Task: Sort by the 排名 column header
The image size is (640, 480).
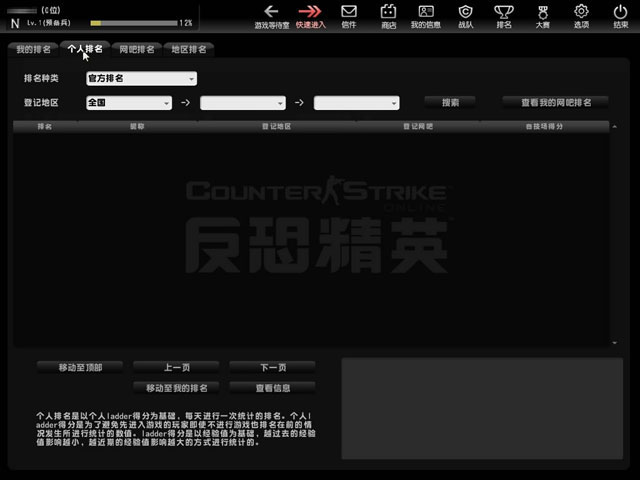Action: click(x=45, y=127)
